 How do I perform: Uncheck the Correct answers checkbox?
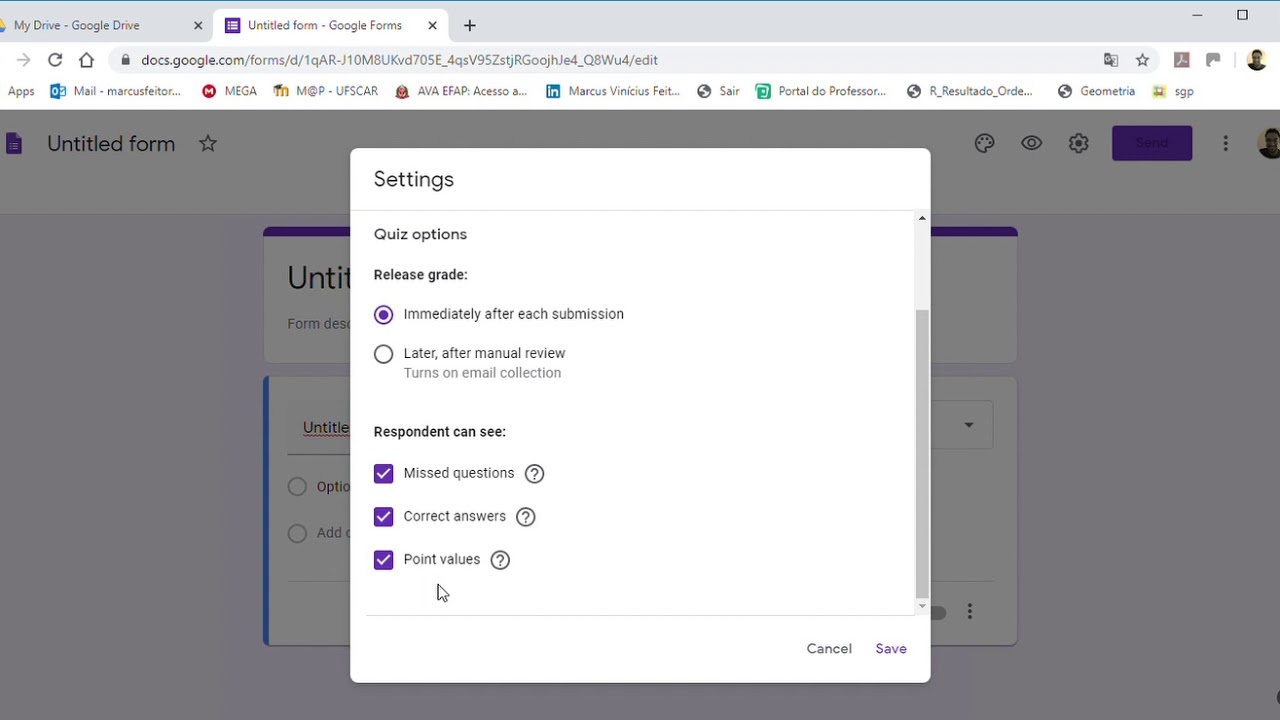click(x=384, y=517)
